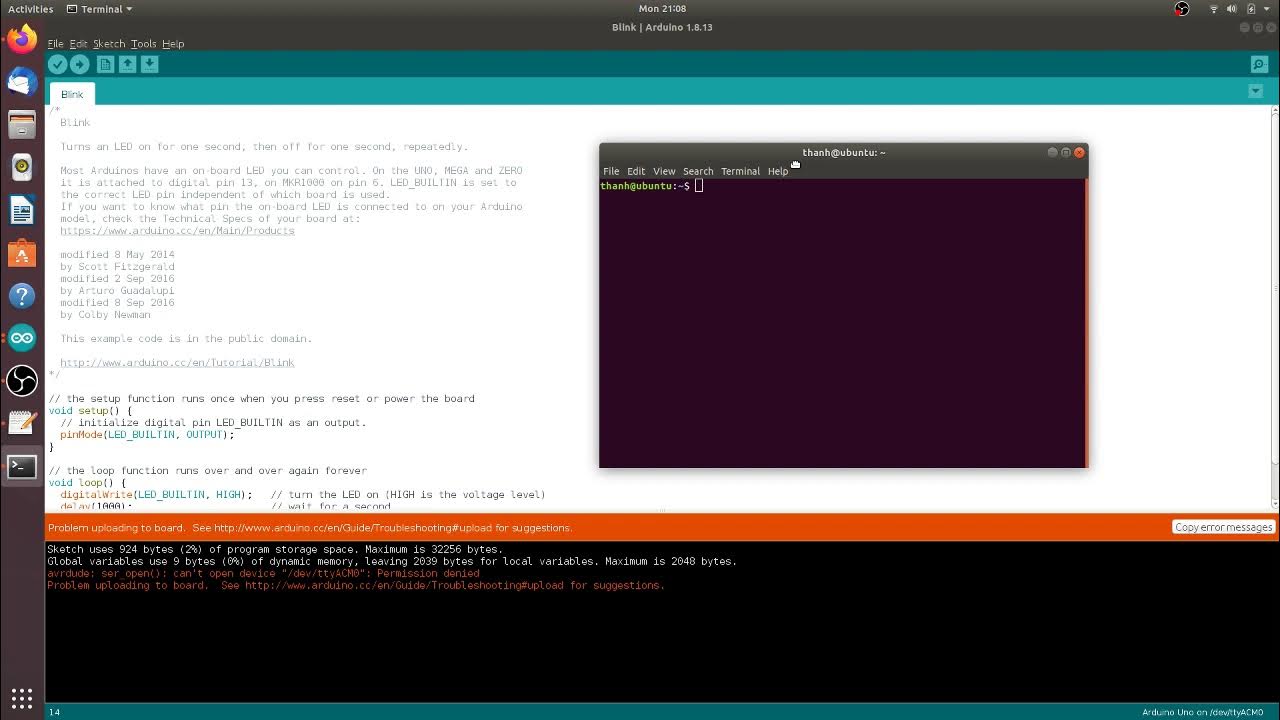Screen dimensions: 1280x720
Task: Click the 'Global variables use 9 bytes' line
Action: point(392,562)
